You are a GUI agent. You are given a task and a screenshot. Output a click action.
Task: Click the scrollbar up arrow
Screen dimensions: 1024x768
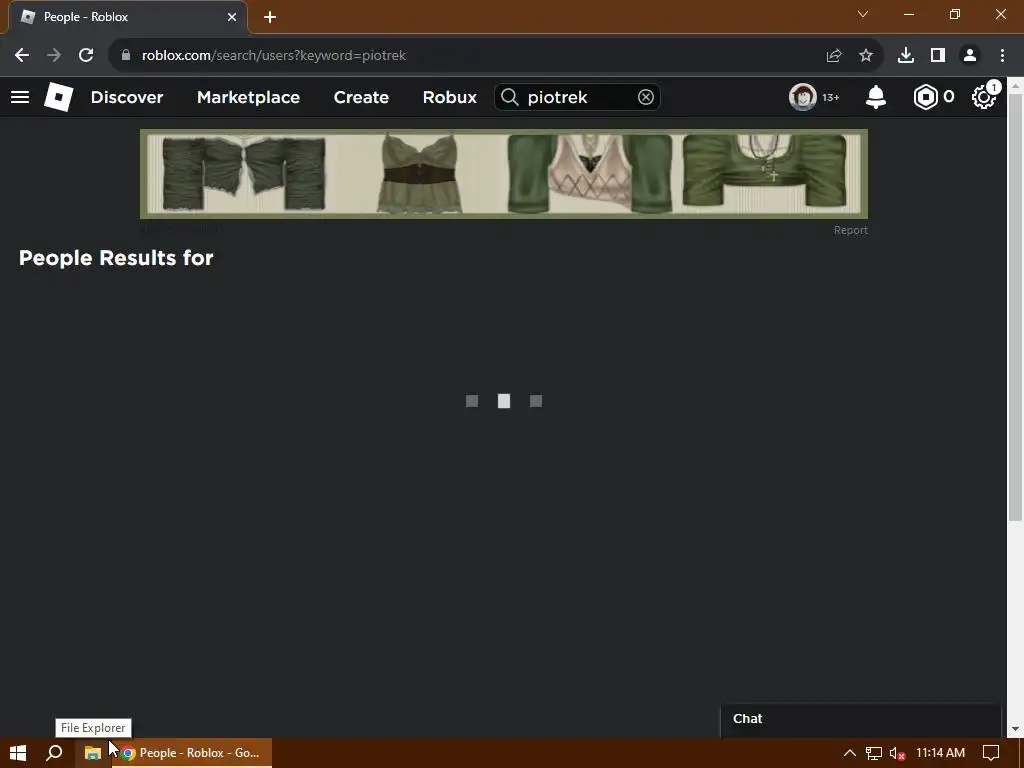pos(1015,84)
